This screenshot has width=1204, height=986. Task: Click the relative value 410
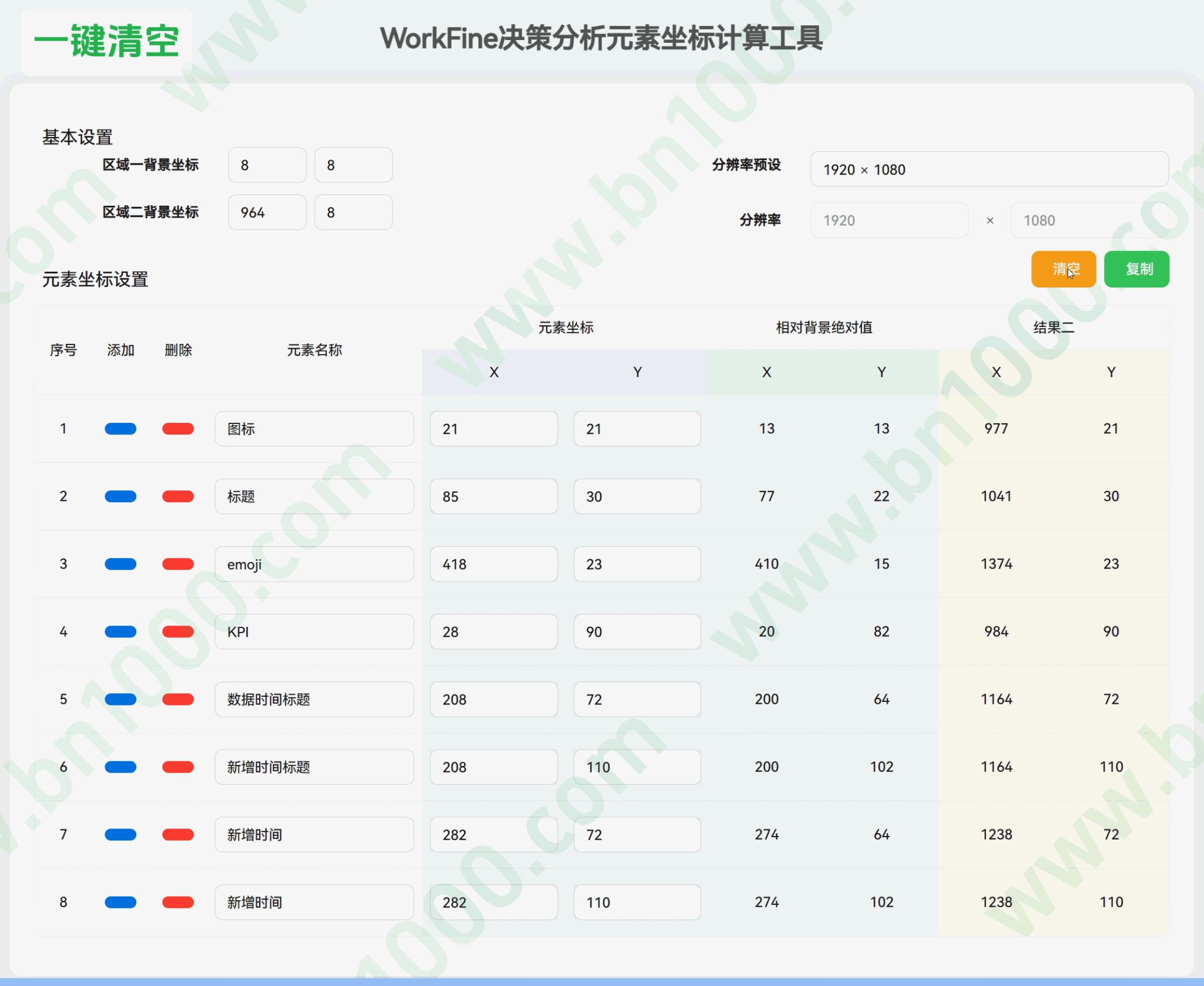point(767,564)
